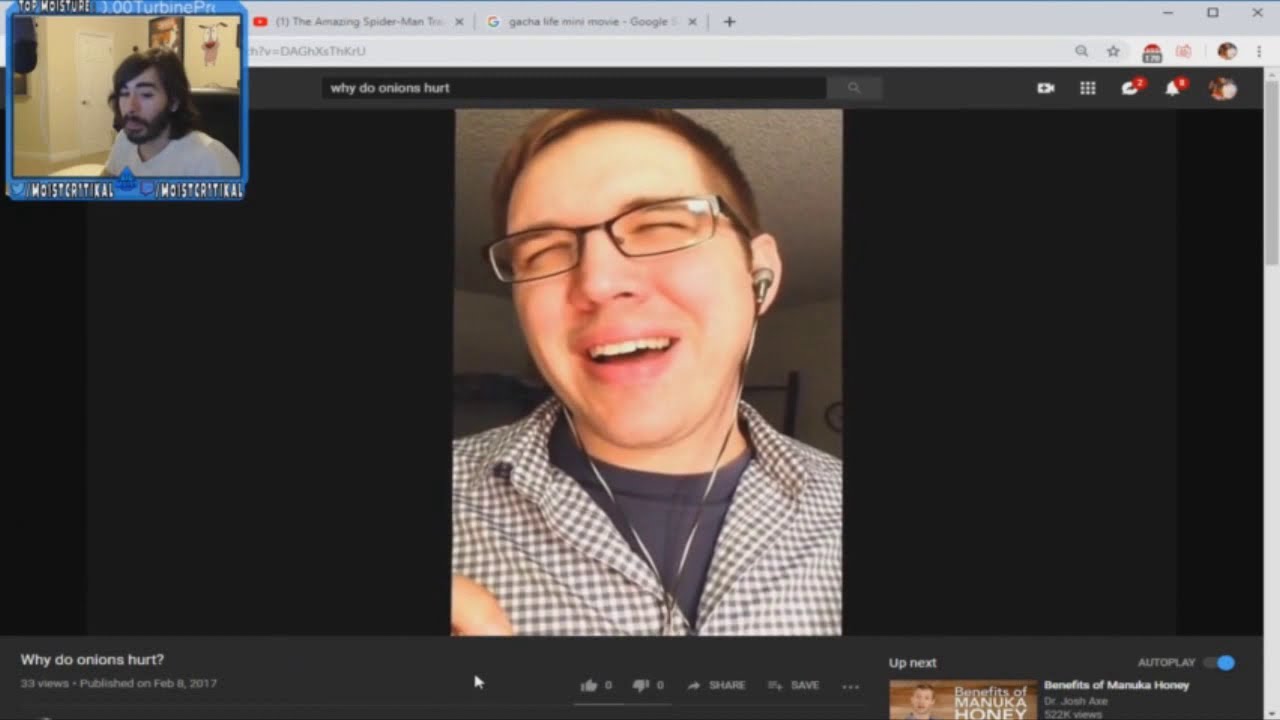Switch to The Amazing Spider-Man Trailer tab
Viewport: 1280px width, 720px height.
(359, 21)
